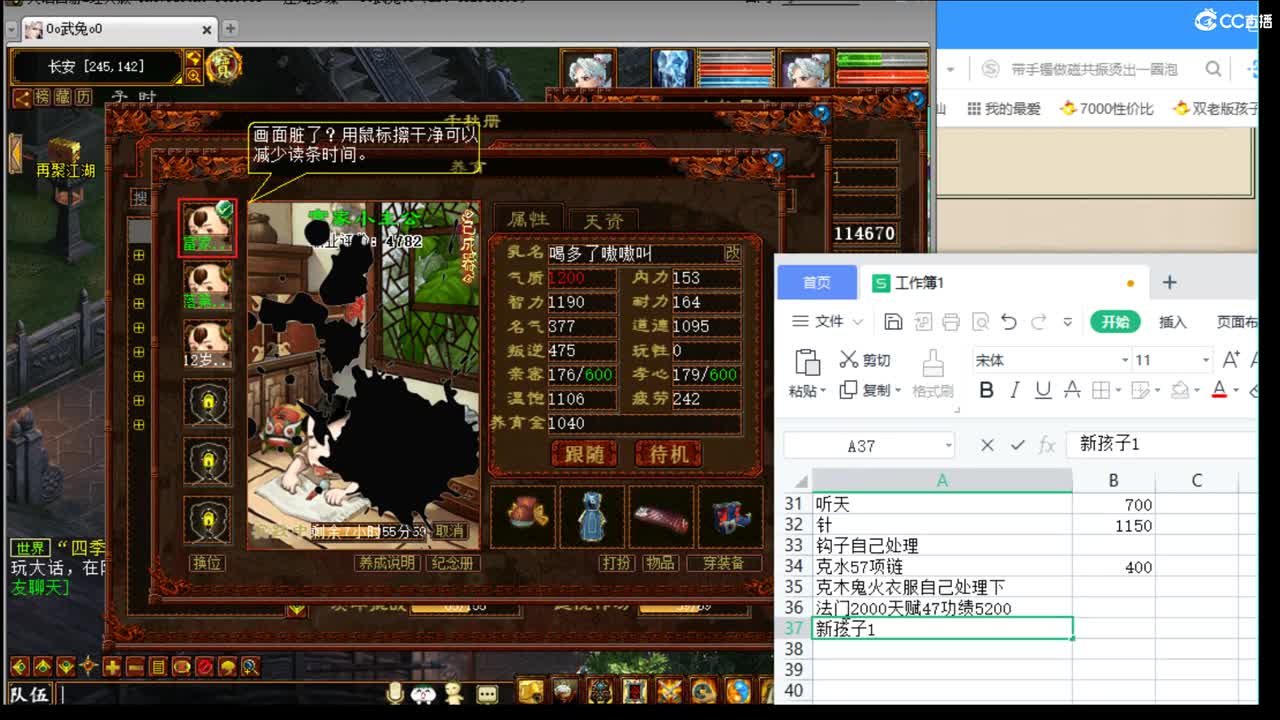Cancel the formula bar entry with X
Image resolution: width=1280 pixels, height=720 pixels.
click(x=987, y=445)
